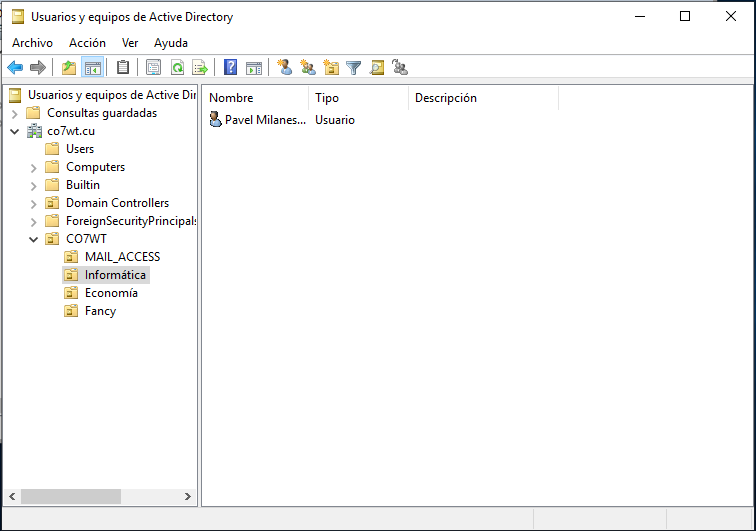The width and height of the screenshot is (756, 531).
Task: Select MAIL_ACCESS organizational unit
Action: (x=122, y=257)
